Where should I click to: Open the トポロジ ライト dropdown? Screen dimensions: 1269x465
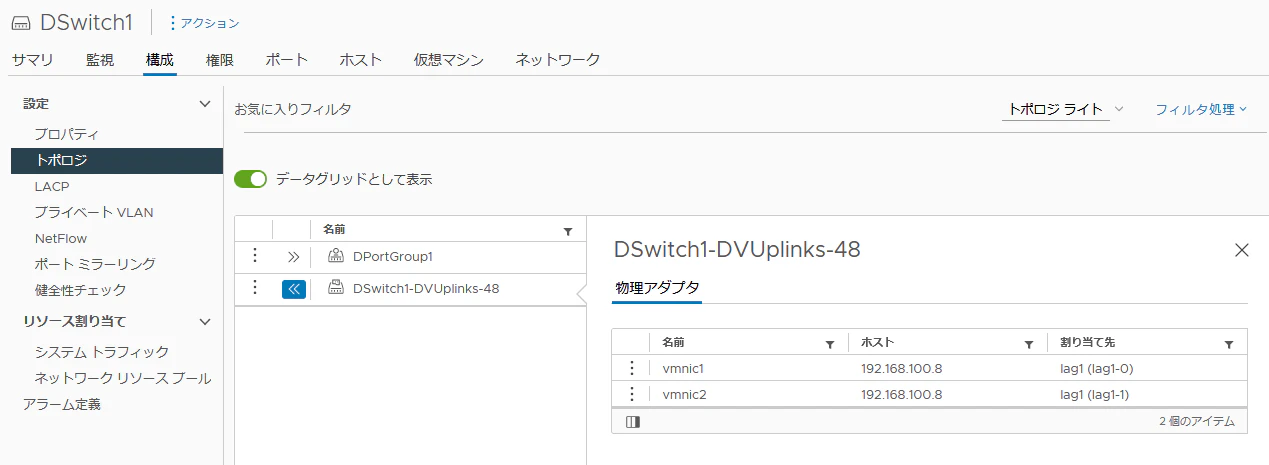pos(1064,109)
